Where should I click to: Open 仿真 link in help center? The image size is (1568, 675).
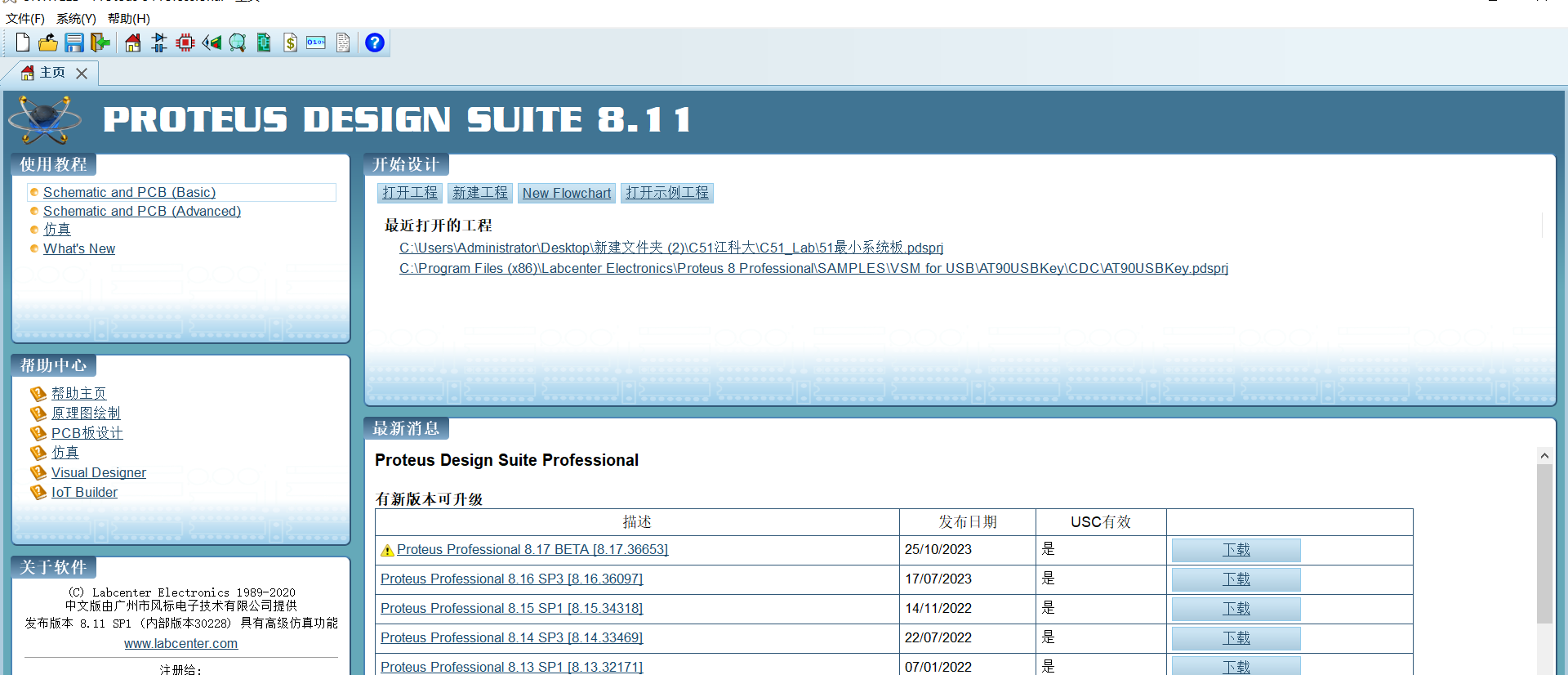click(65, 453)
